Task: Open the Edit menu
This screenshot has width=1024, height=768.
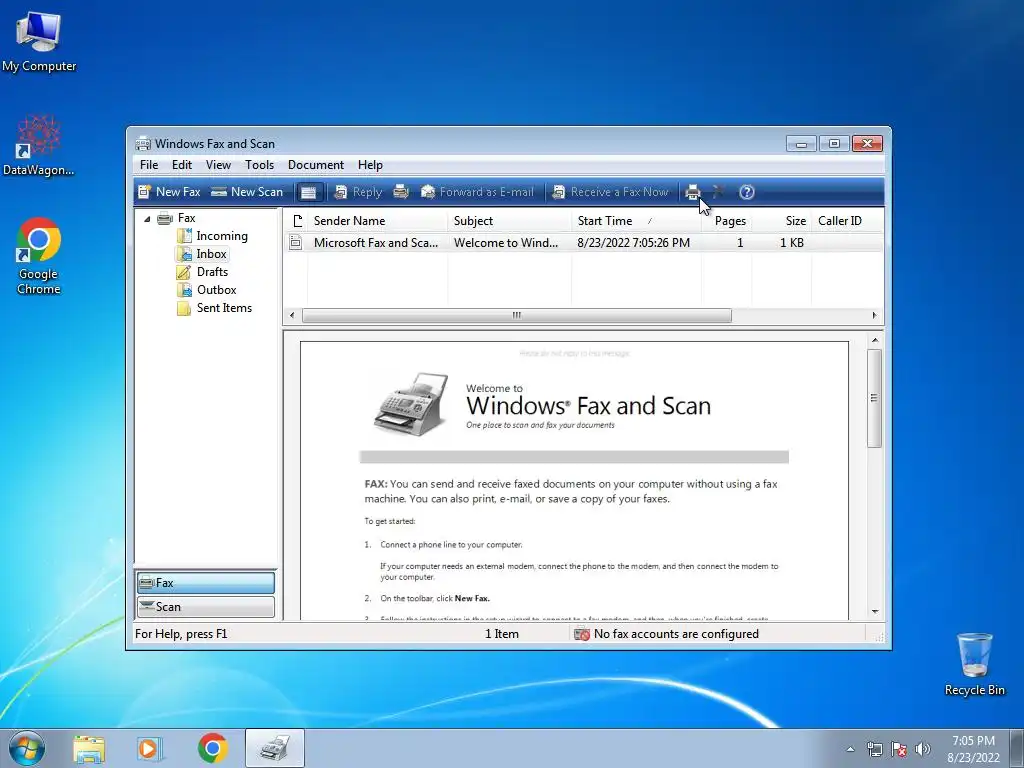Action: (x=182, y=165)
